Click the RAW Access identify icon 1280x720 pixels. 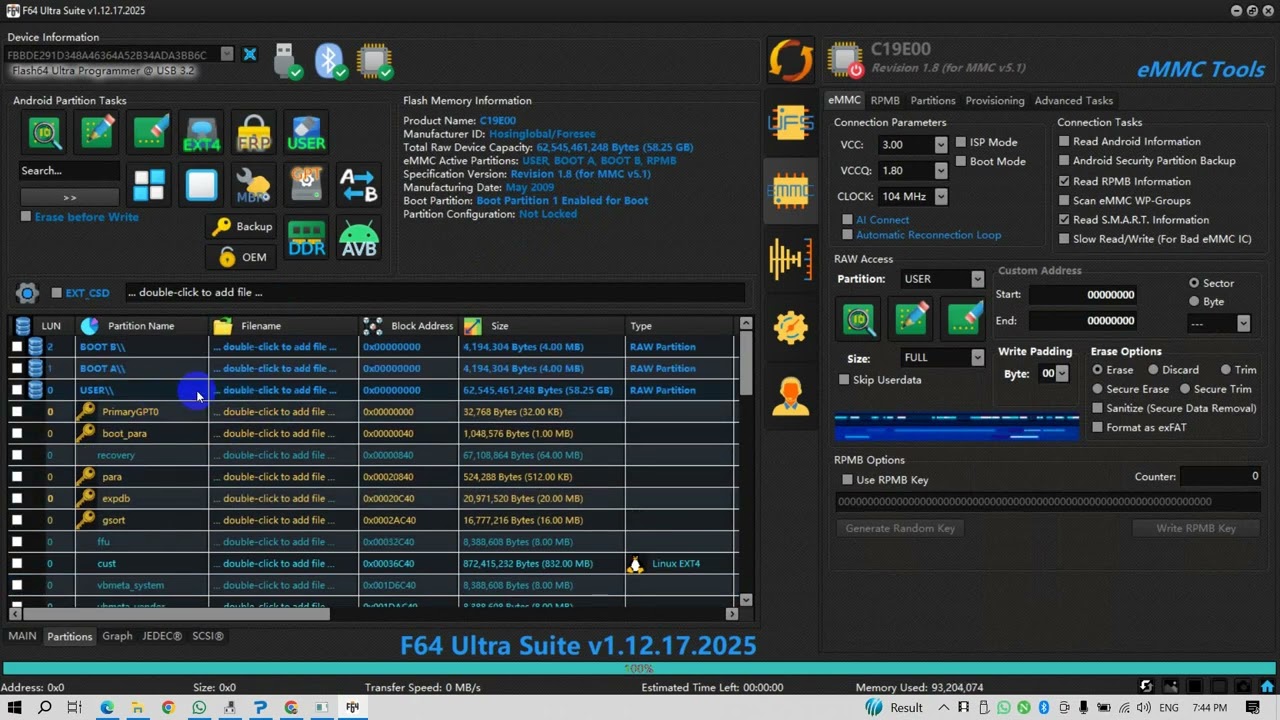click(858, 318)
